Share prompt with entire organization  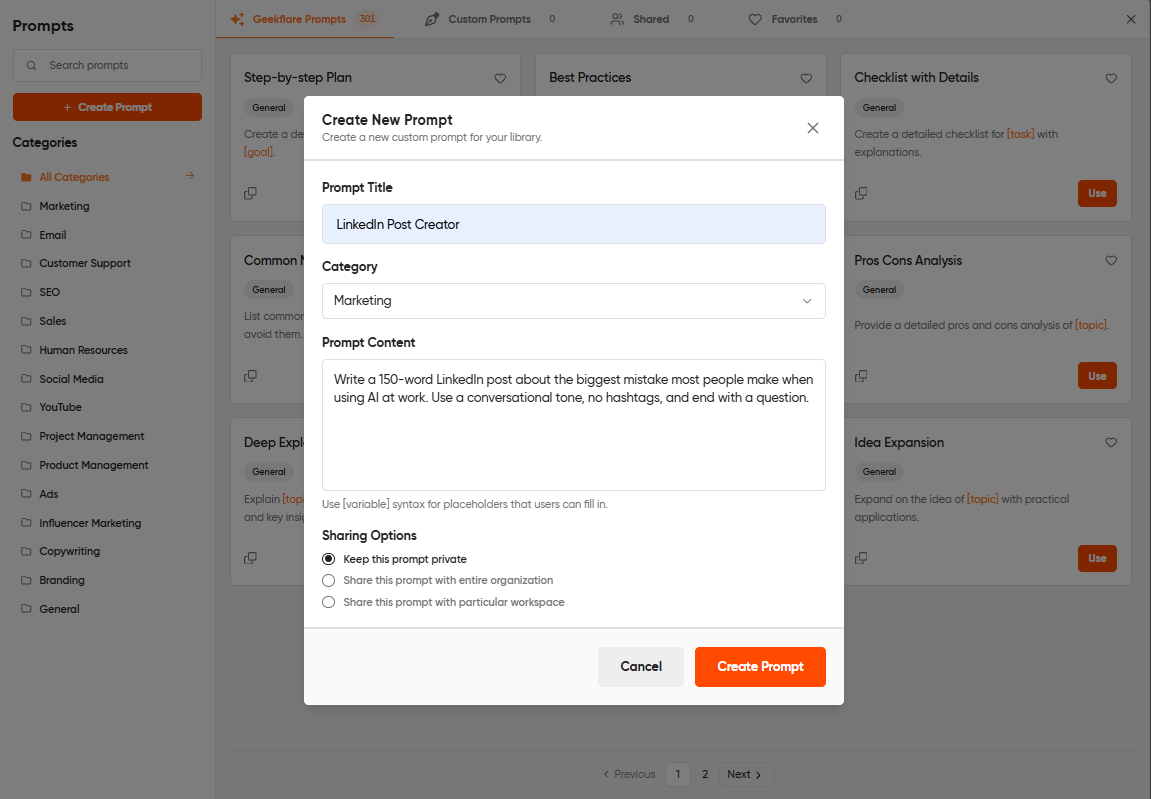click(x=328, y=580)
